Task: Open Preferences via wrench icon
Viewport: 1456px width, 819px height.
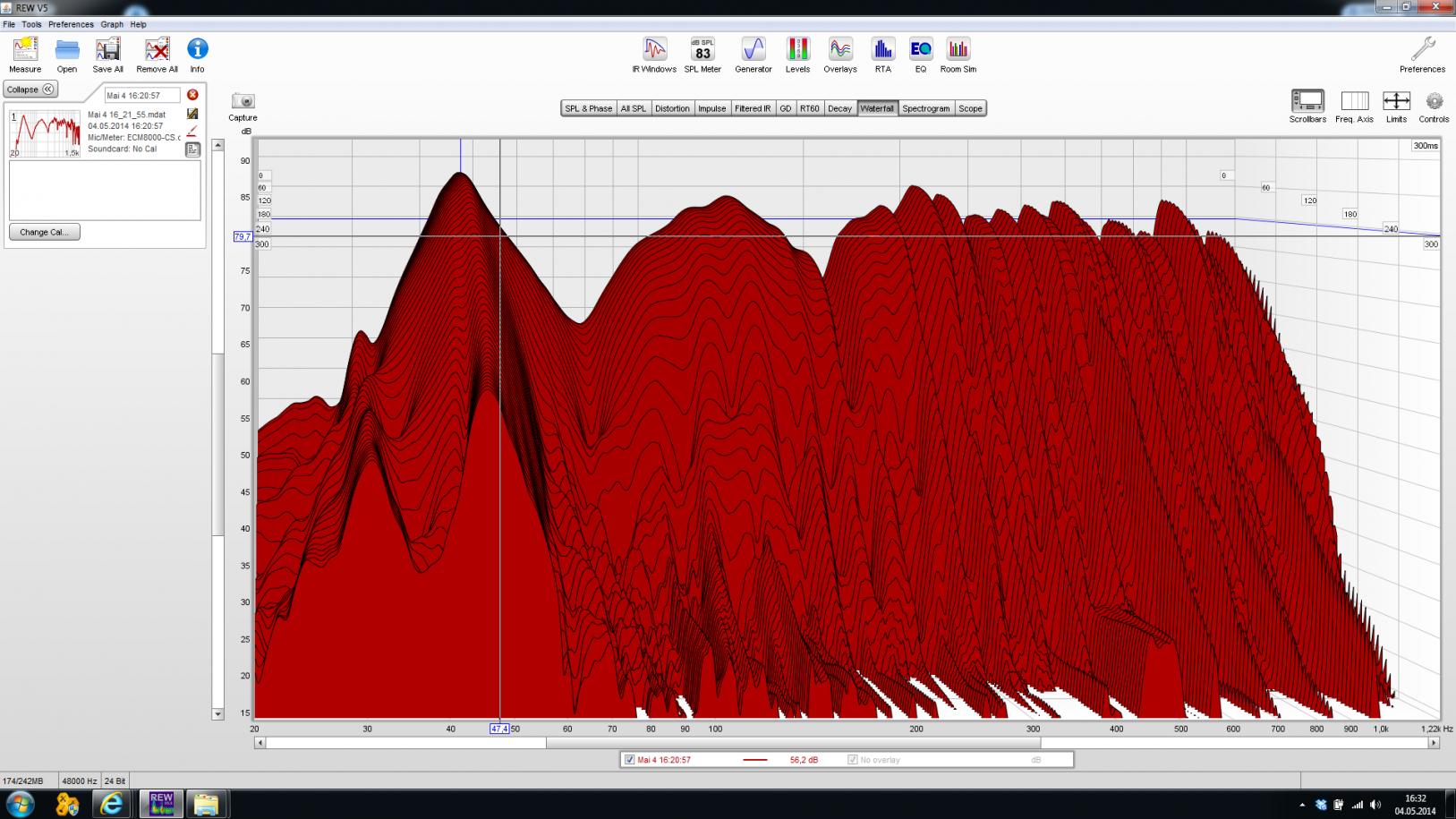Action: click(1422, 55)
